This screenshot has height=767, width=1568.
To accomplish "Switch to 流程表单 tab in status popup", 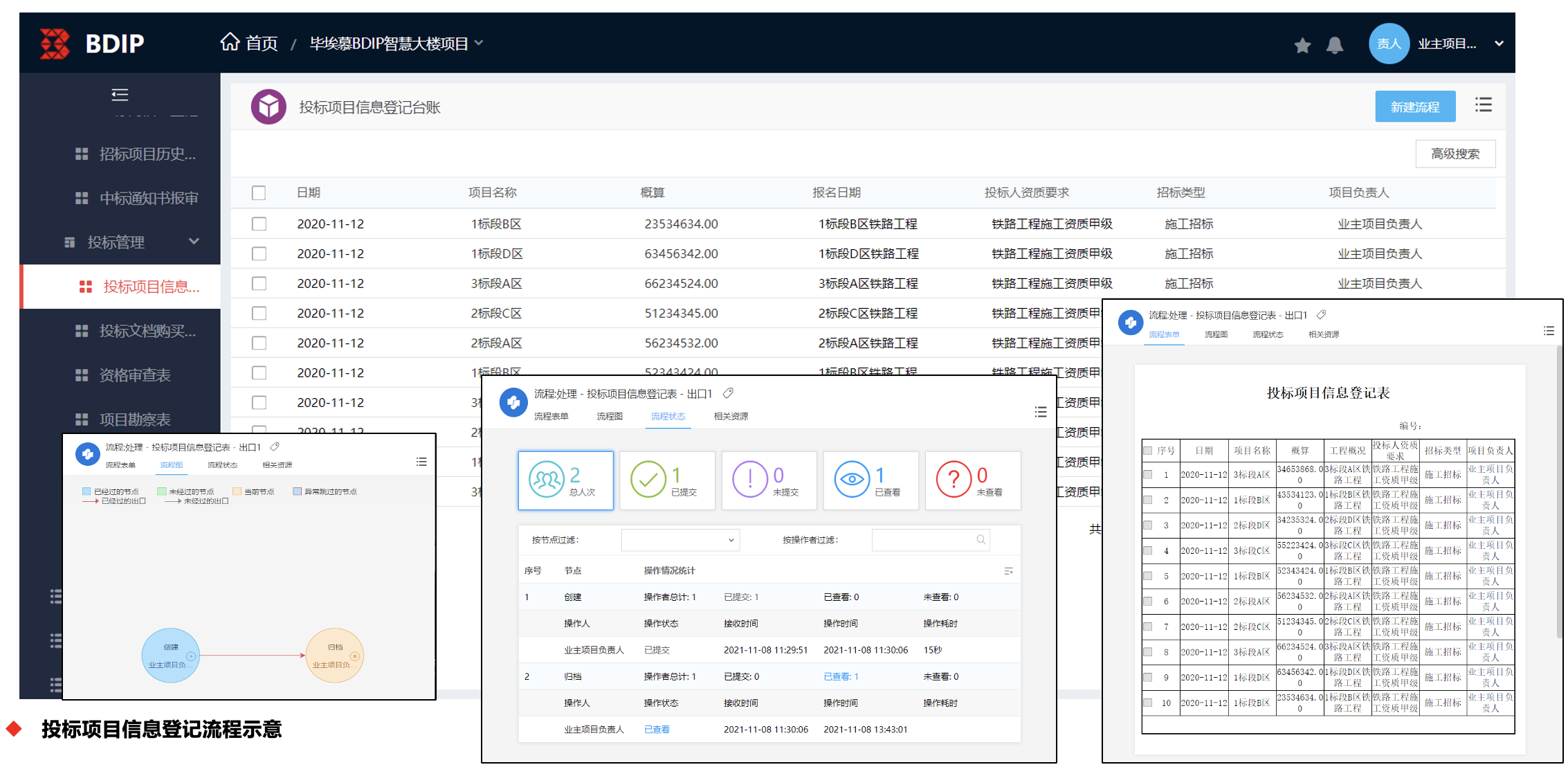I will tap(551, 416).
